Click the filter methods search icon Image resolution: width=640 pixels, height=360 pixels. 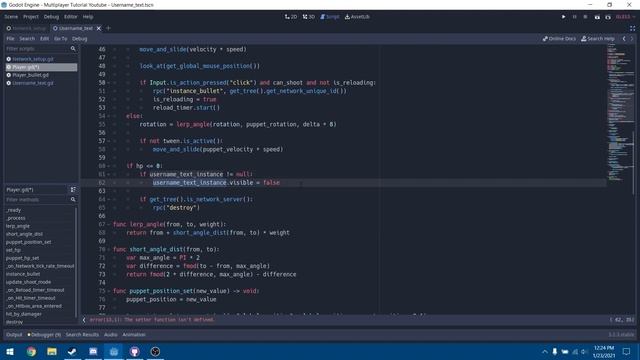coord(73,200)
